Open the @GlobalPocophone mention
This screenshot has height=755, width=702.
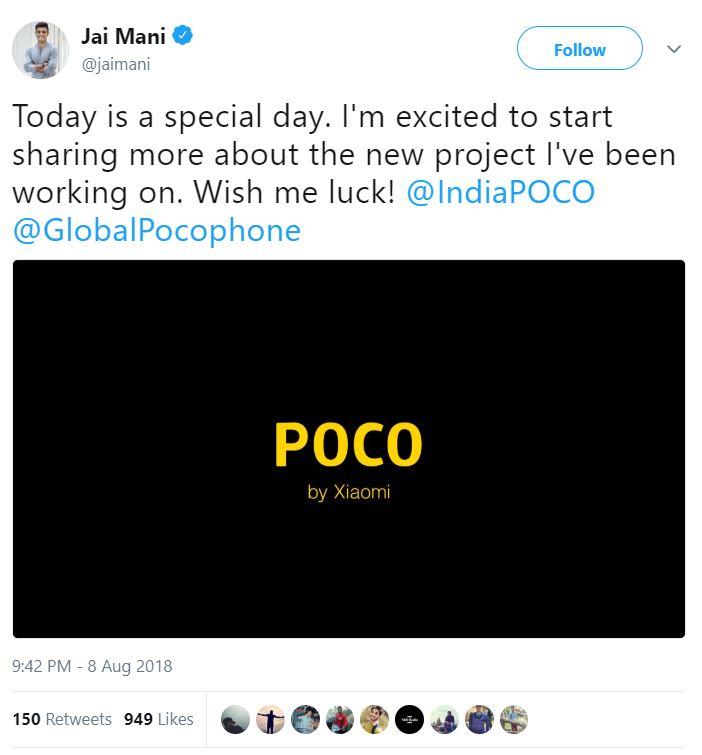(x=157, y=230)
